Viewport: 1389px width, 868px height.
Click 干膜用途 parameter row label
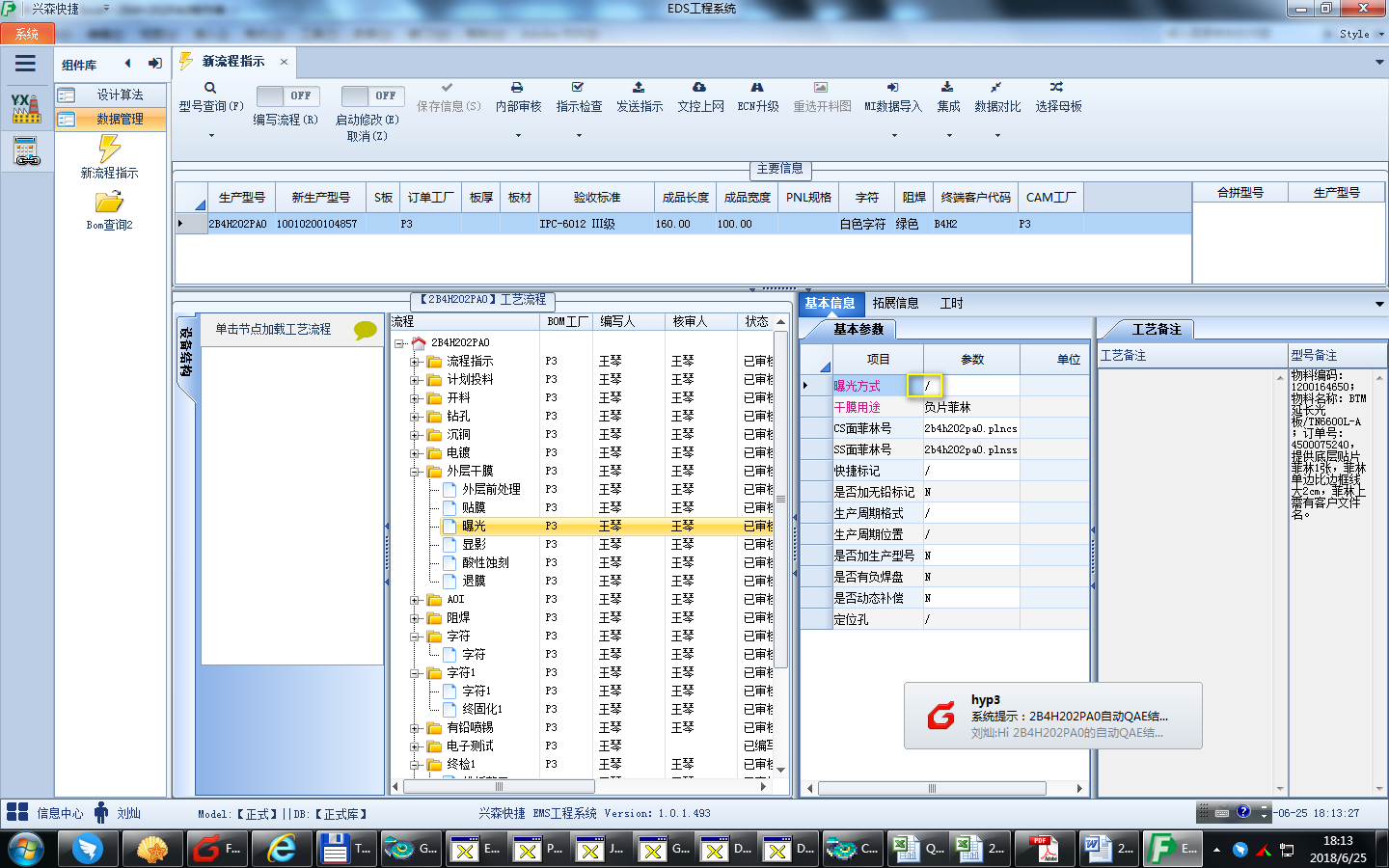pyautogui.click(x=857, y=407)
